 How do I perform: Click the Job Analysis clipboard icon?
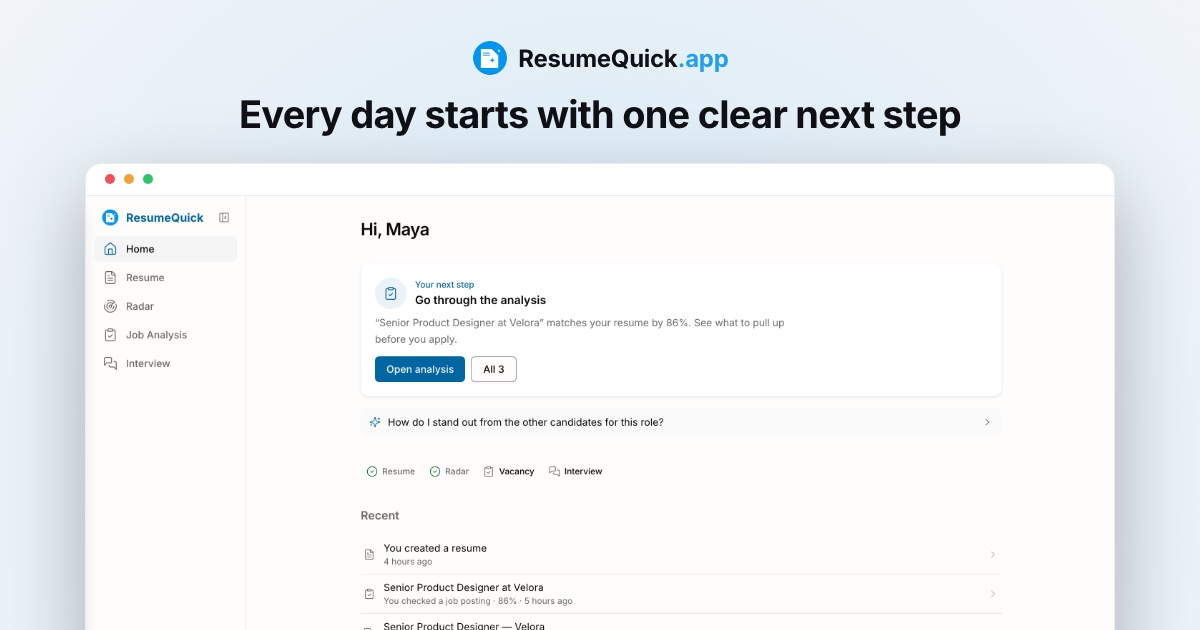pyautogui.click(x=110, y=335)
